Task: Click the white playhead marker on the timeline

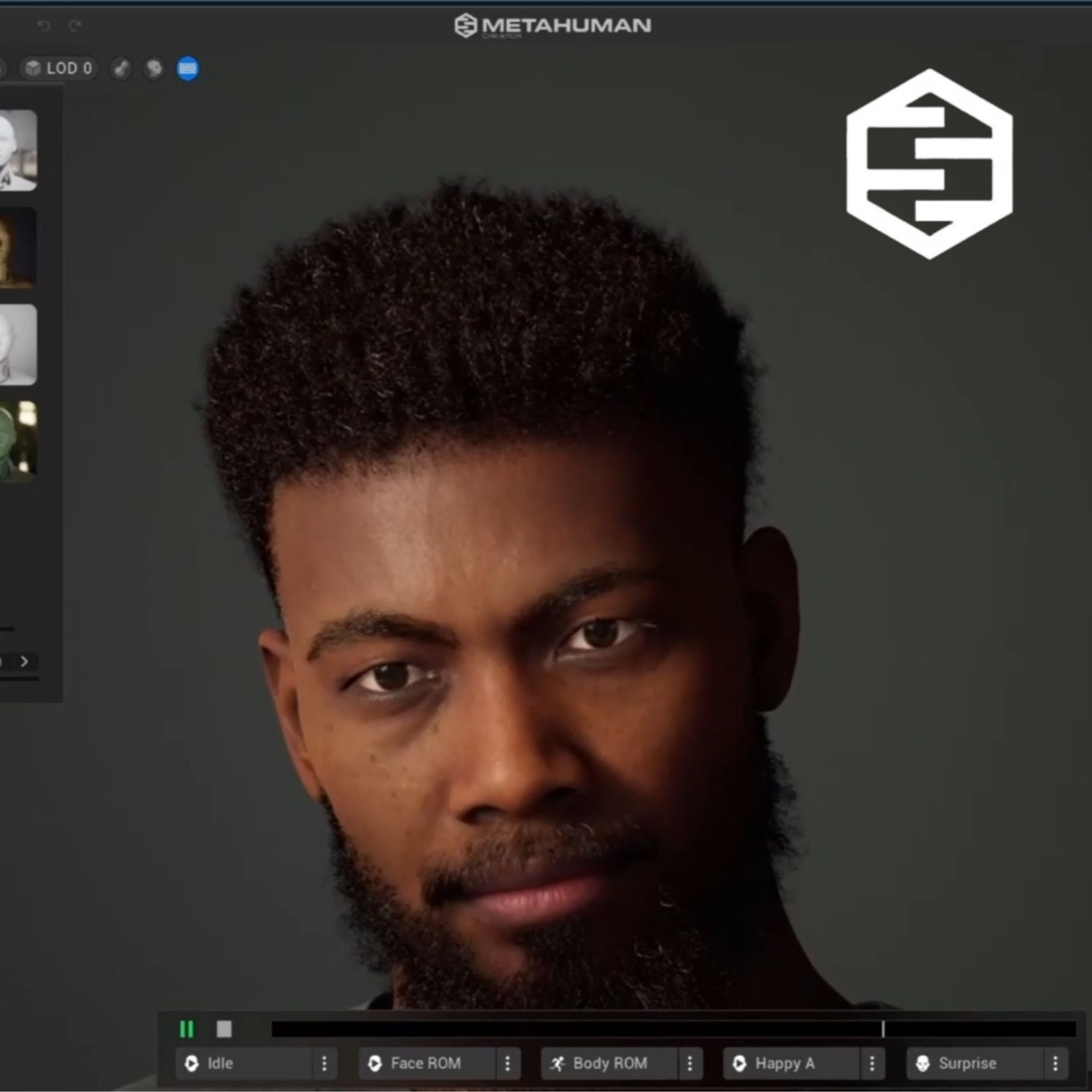Action: point(883,1029)
